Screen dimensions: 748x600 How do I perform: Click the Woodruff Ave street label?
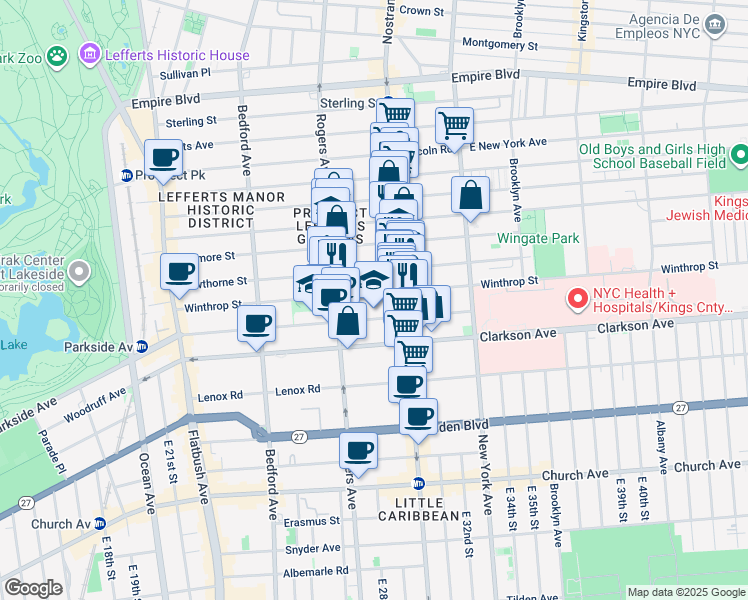pos(95,404)
